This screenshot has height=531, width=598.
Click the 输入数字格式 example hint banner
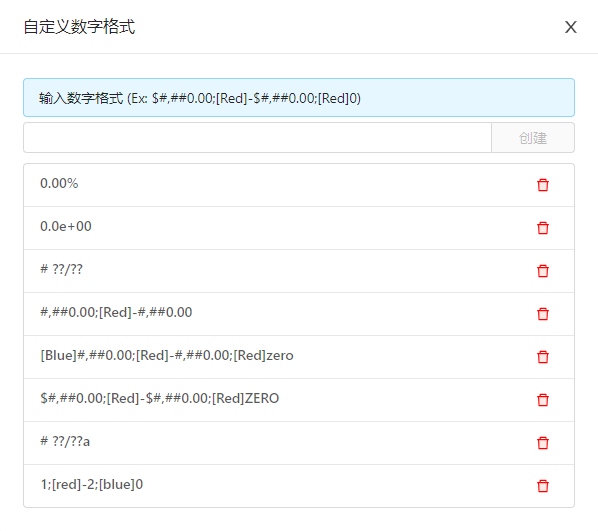coord(299,98)
